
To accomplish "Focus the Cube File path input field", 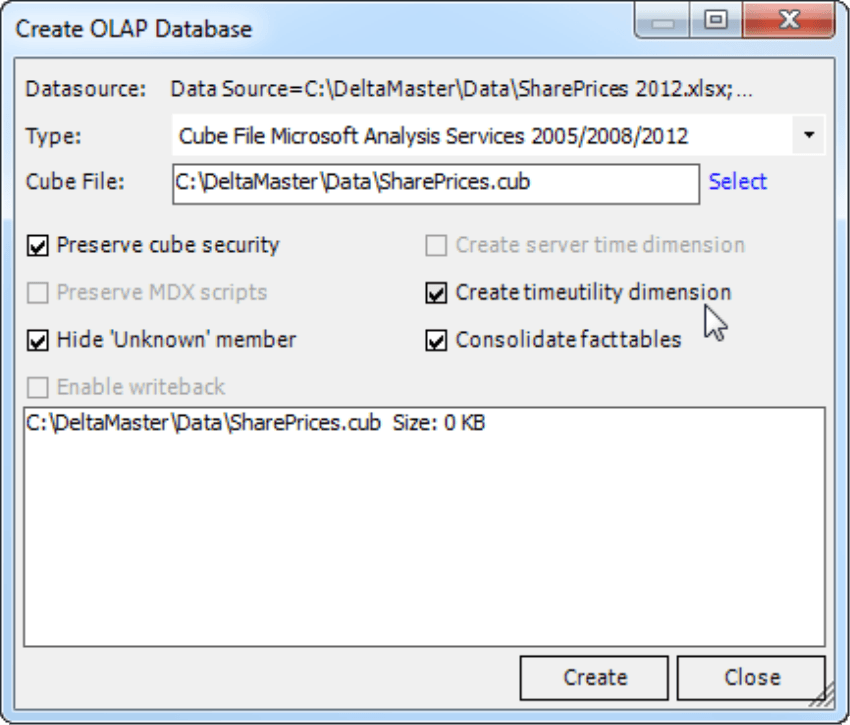I will point(436,184).
